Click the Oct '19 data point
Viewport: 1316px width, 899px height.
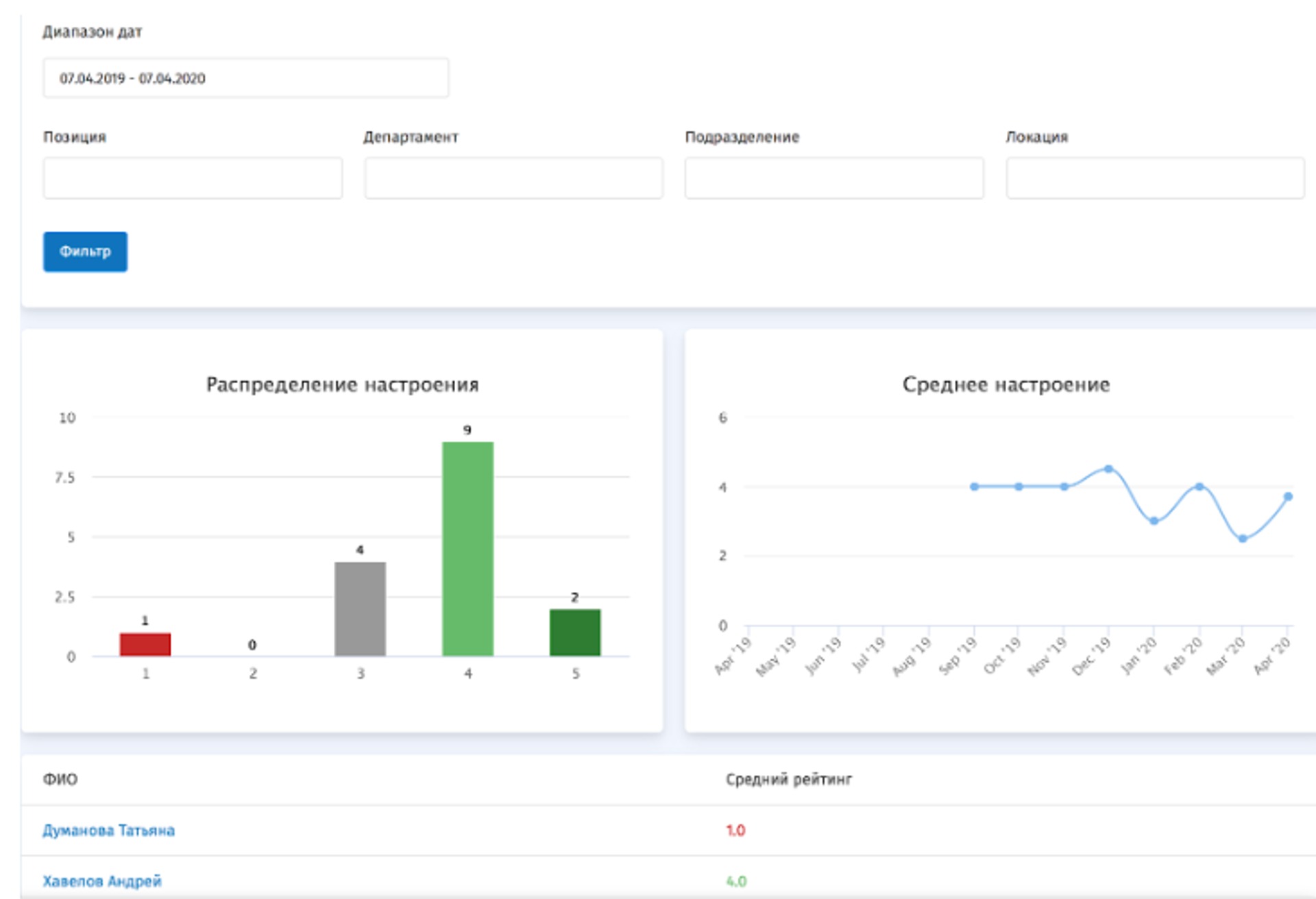click(1019, 487)
